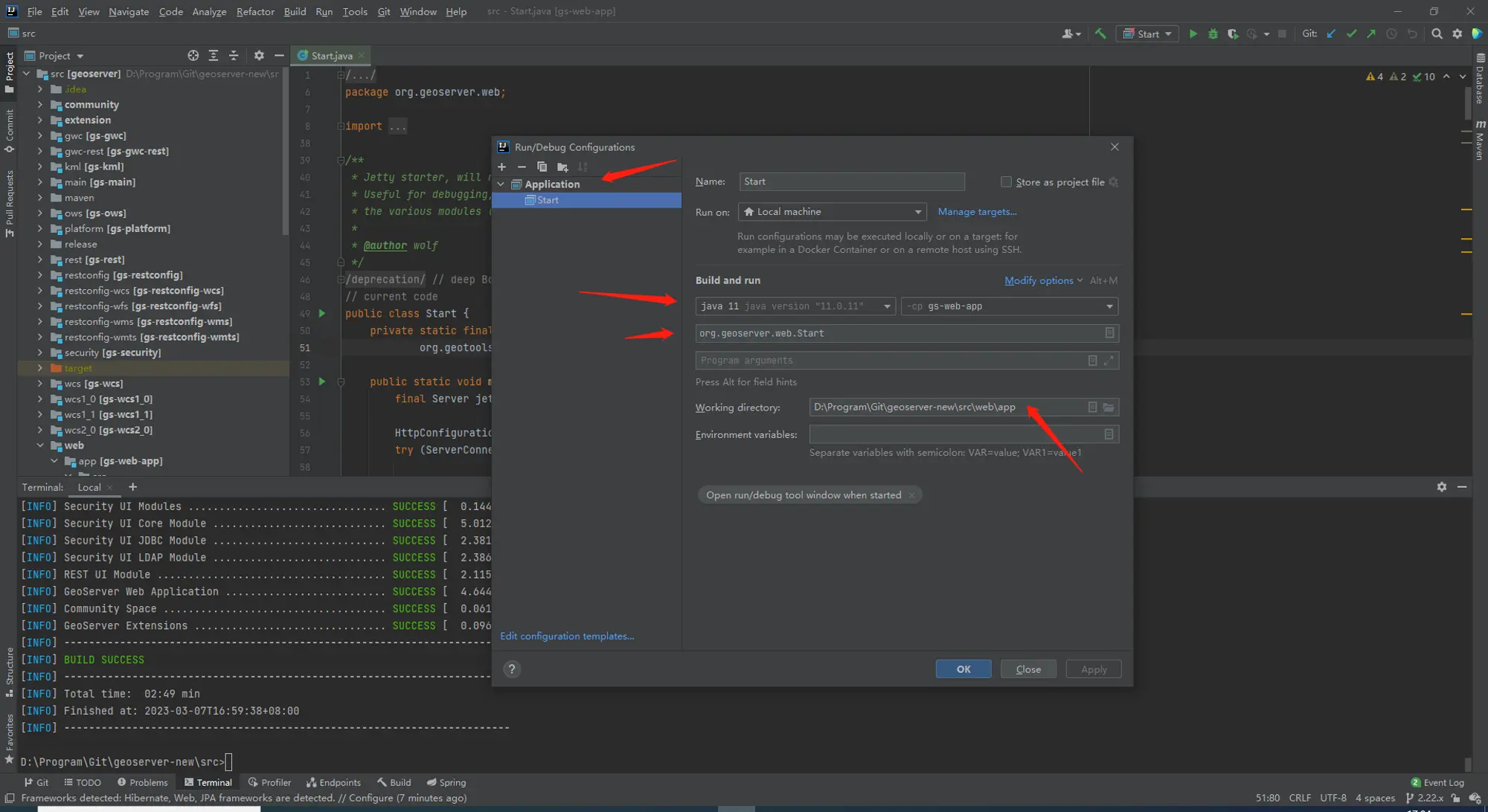This screenshot has height=812, width=1488.
Task: Open the Navigate menu
Action: point(129,11)
